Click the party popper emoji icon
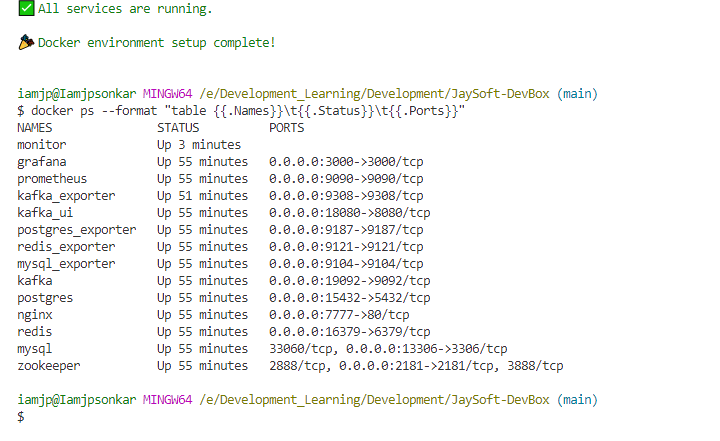Viewport: 720px width, 441px height. pos(26,42)
